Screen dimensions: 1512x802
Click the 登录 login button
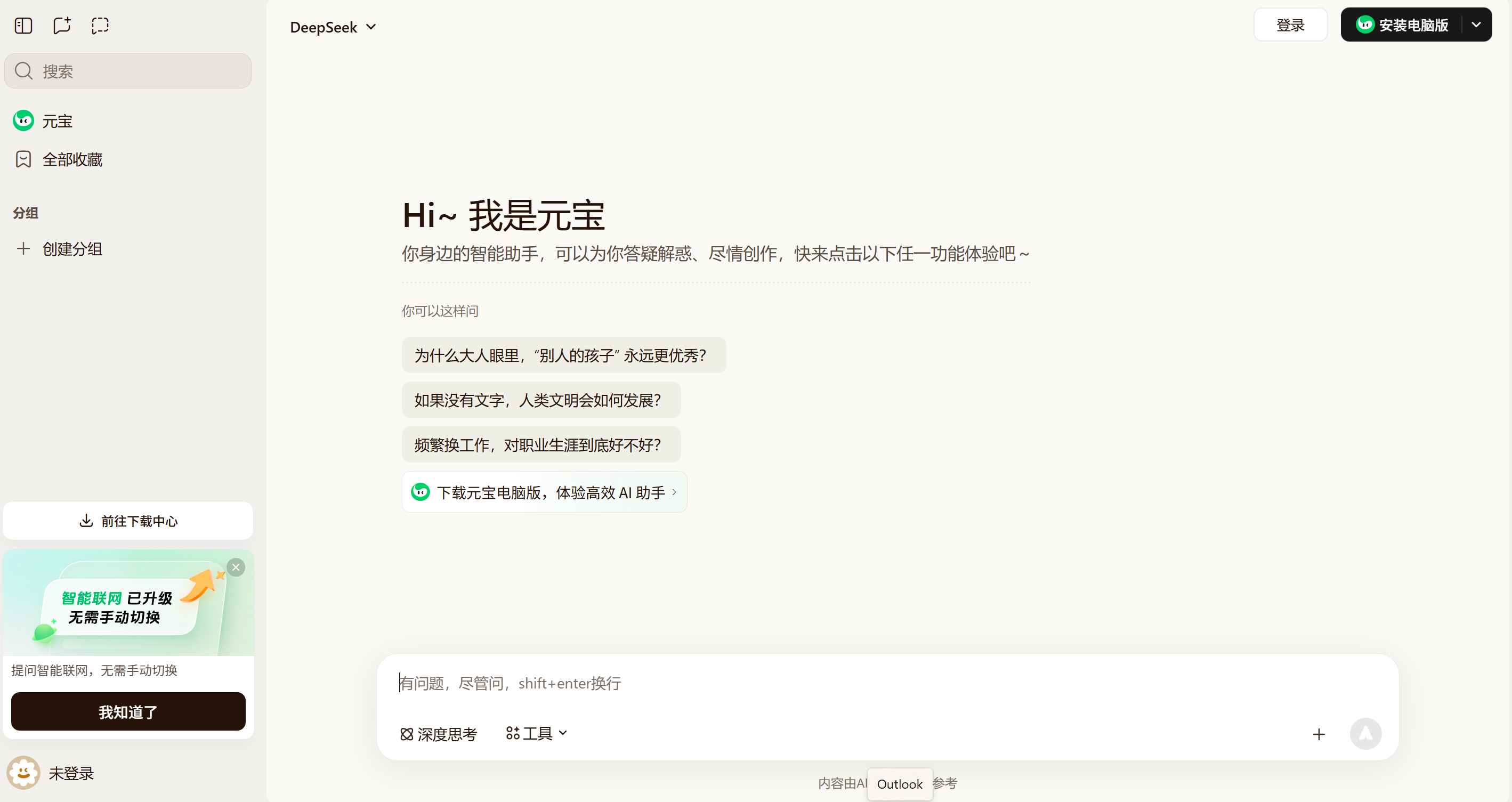point(1290,25)
